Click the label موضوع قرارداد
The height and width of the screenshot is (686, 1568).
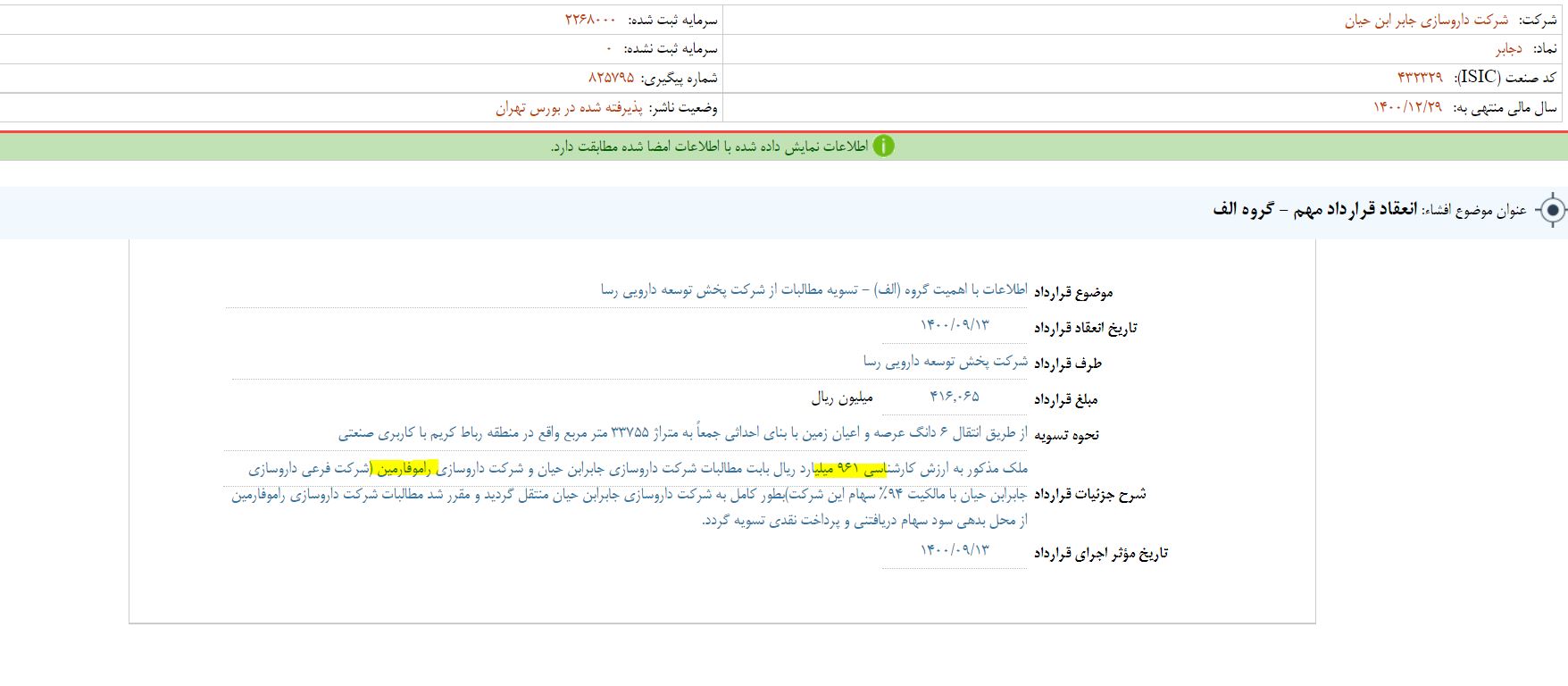tap(1073, 292)
